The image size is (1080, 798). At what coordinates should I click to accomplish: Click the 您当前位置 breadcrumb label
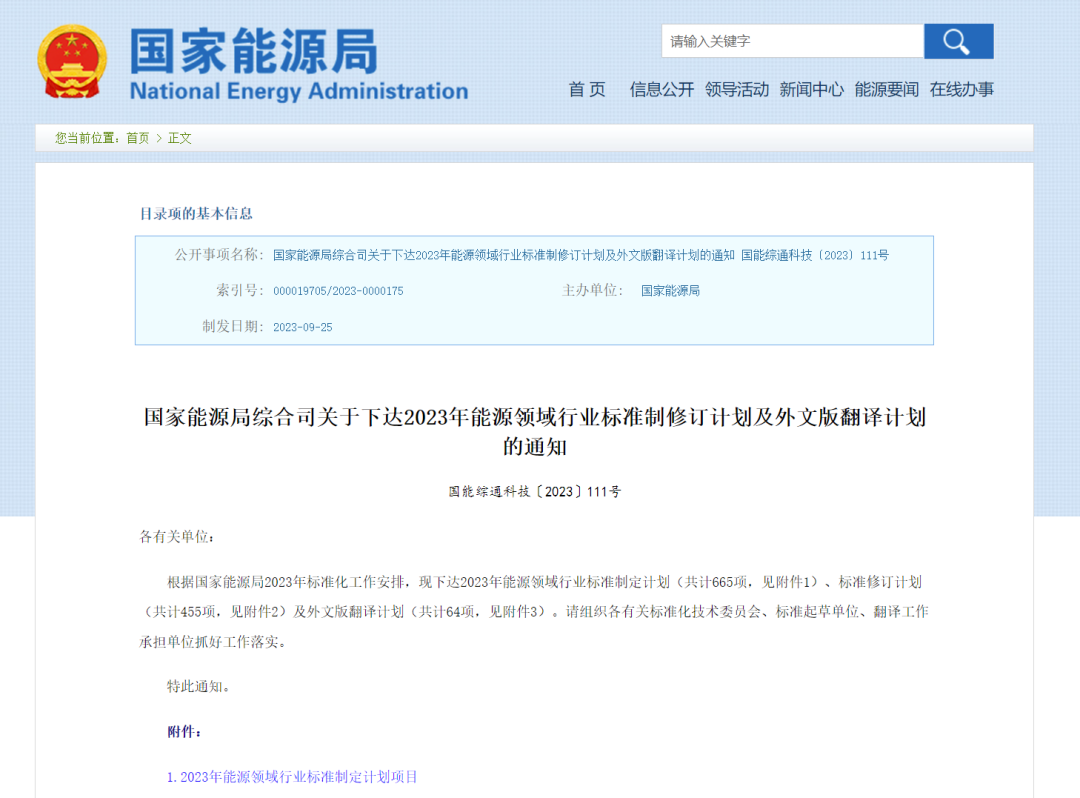pos(87,138)
